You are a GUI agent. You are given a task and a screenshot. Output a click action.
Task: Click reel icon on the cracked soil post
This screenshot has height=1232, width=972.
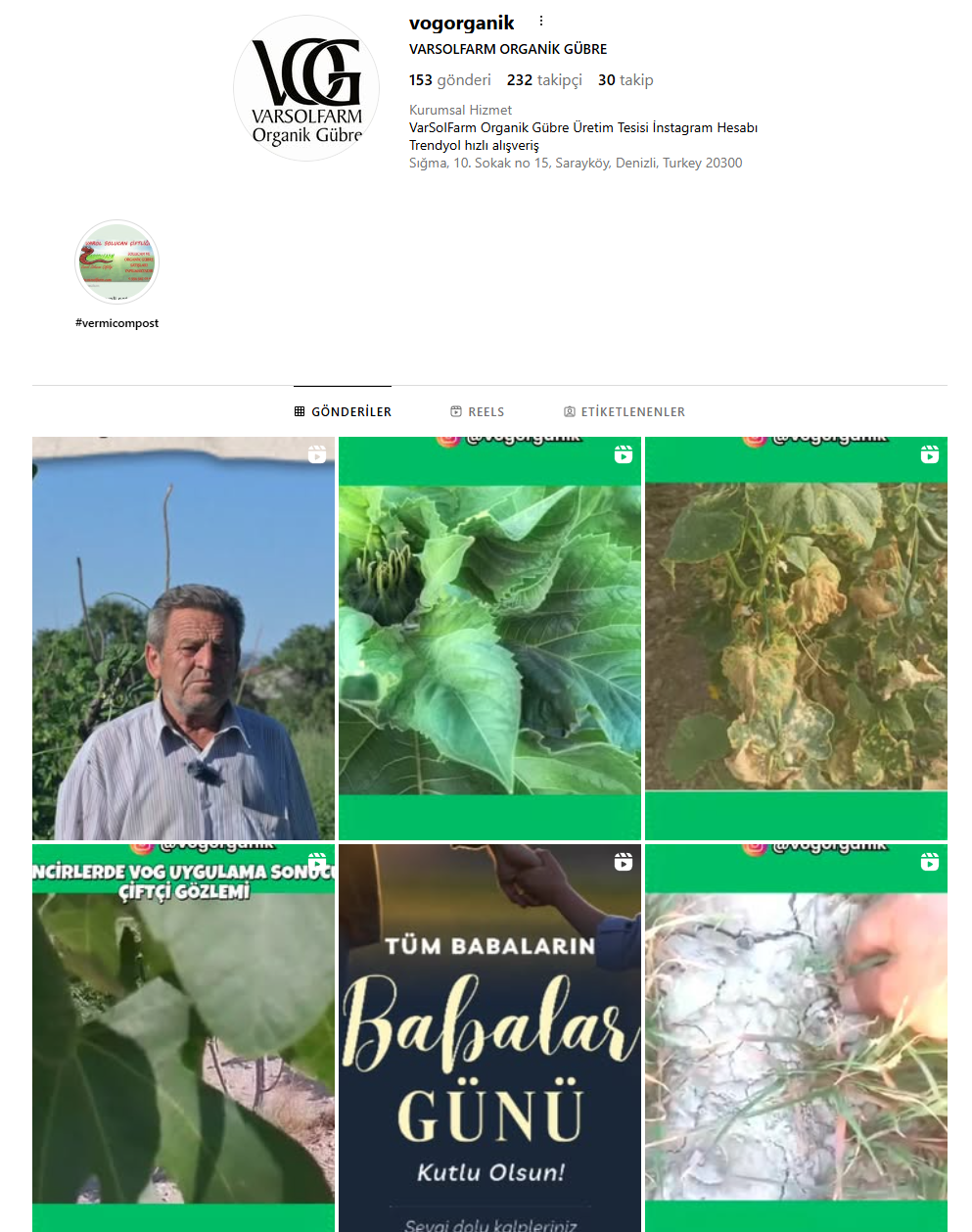[x=930, y=862]
